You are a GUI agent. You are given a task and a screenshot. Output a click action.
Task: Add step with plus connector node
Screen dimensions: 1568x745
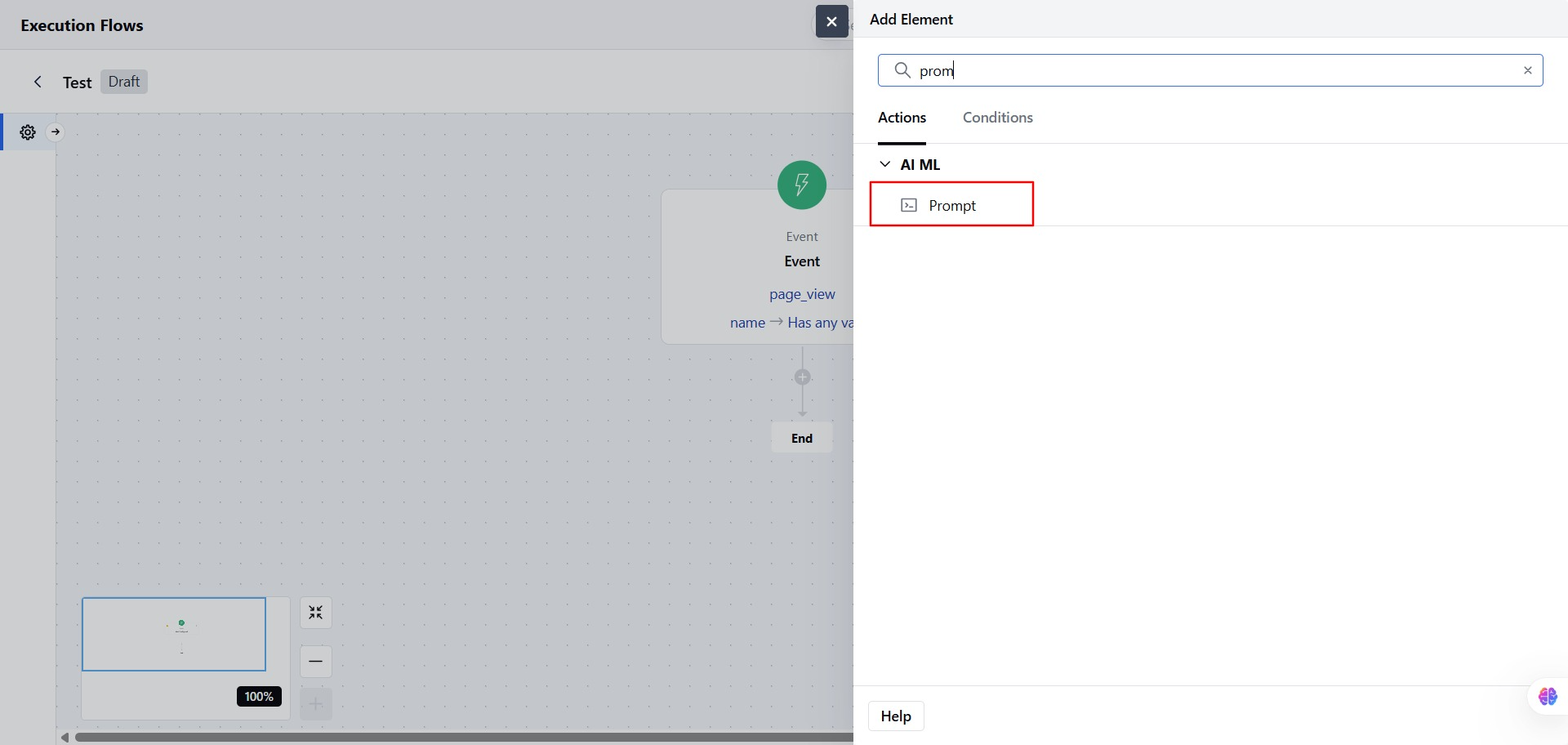click(x=803, y=377)
